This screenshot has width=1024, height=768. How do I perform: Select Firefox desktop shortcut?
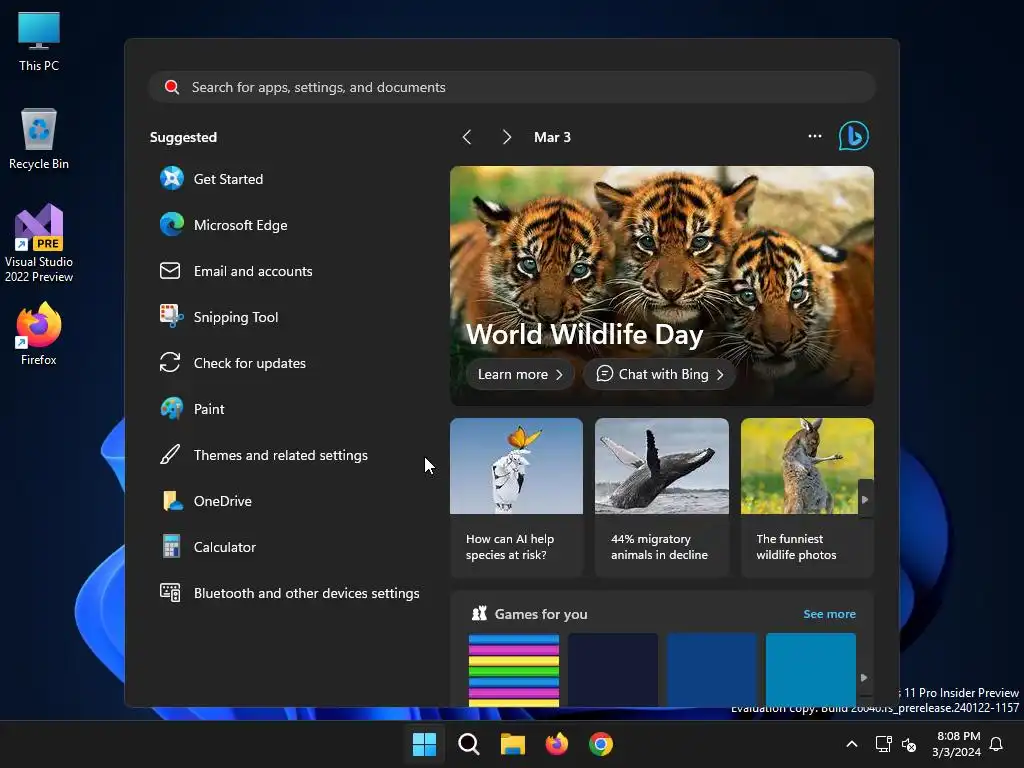pos(39,333)
